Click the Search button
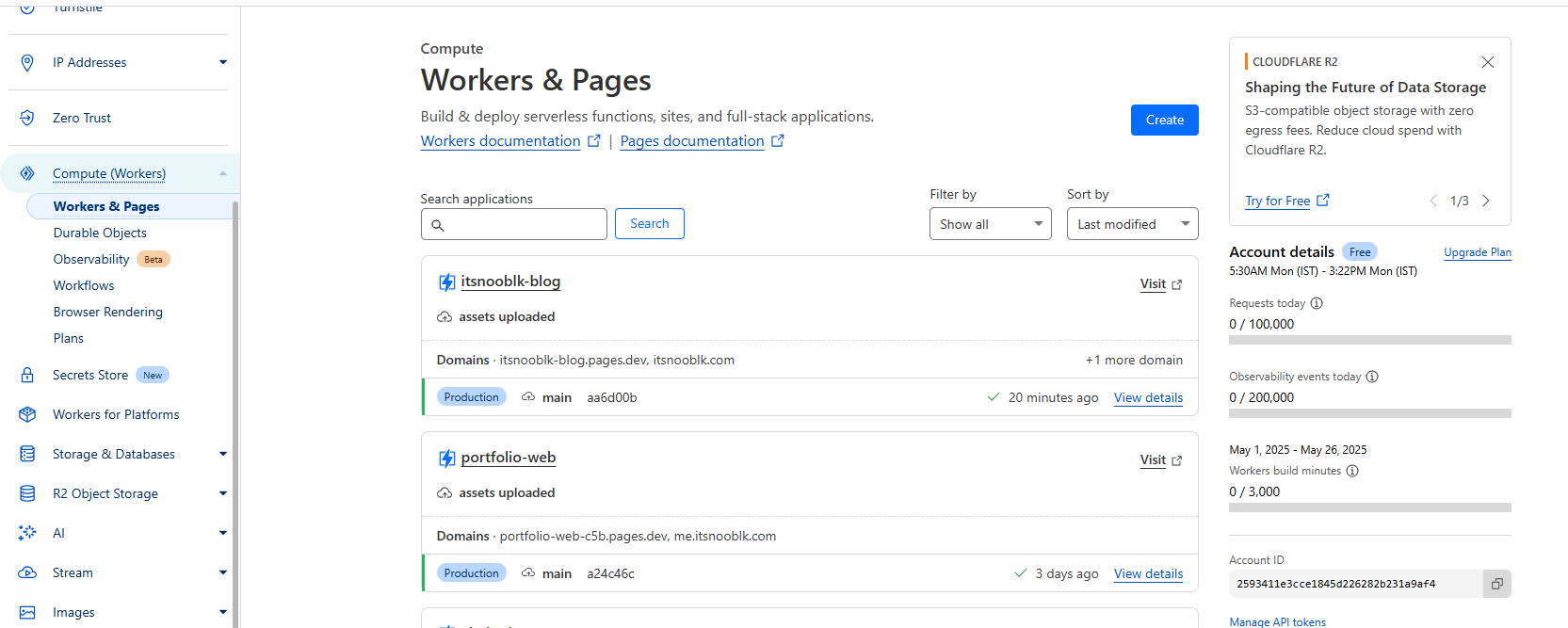The image size is (1568, 628). pos(650,223)
